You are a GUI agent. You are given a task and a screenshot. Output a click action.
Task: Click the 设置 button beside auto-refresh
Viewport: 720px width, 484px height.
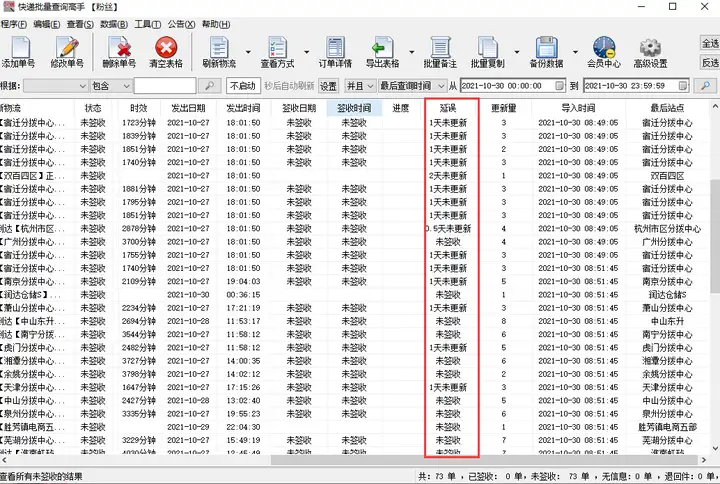[x=328, y=86]
